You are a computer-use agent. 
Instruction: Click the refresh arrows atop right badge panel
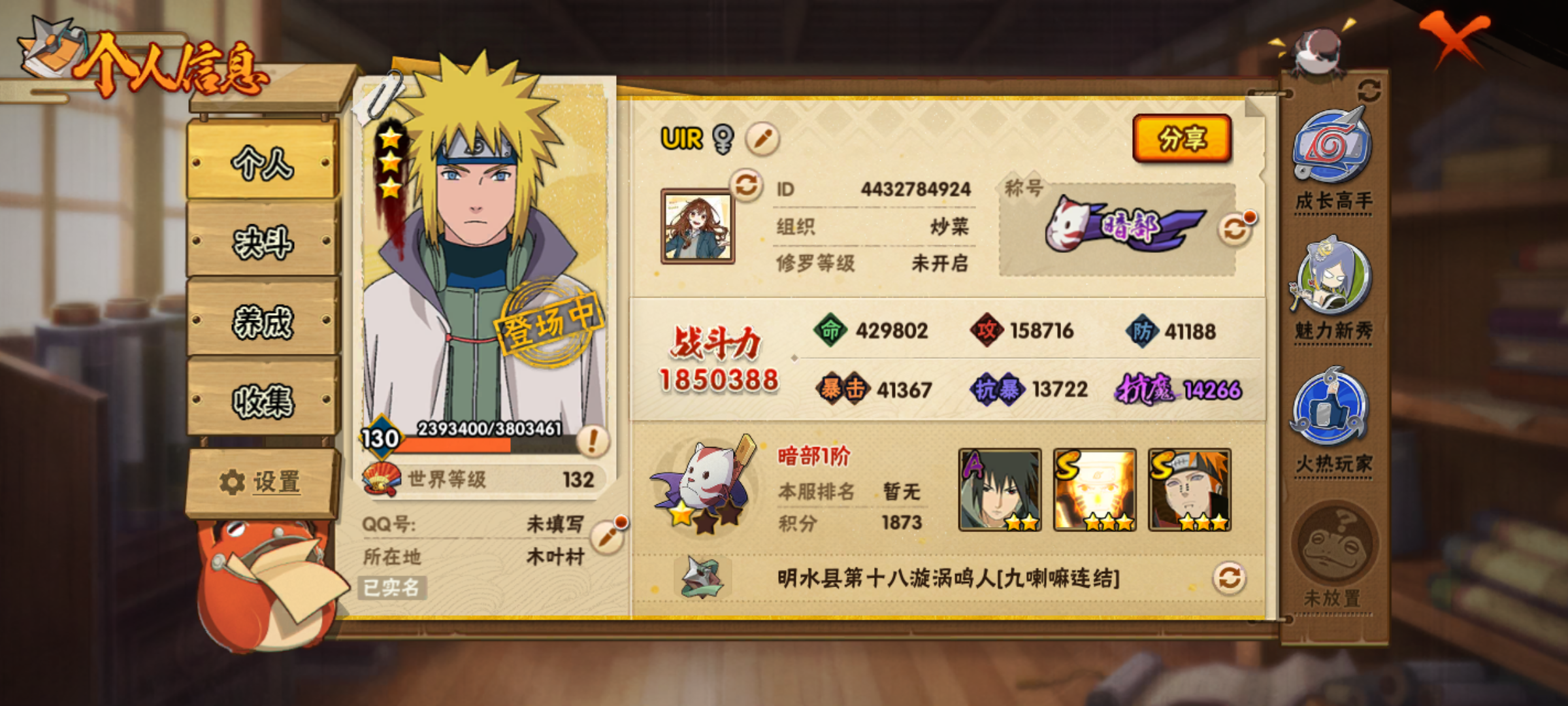1369,90
